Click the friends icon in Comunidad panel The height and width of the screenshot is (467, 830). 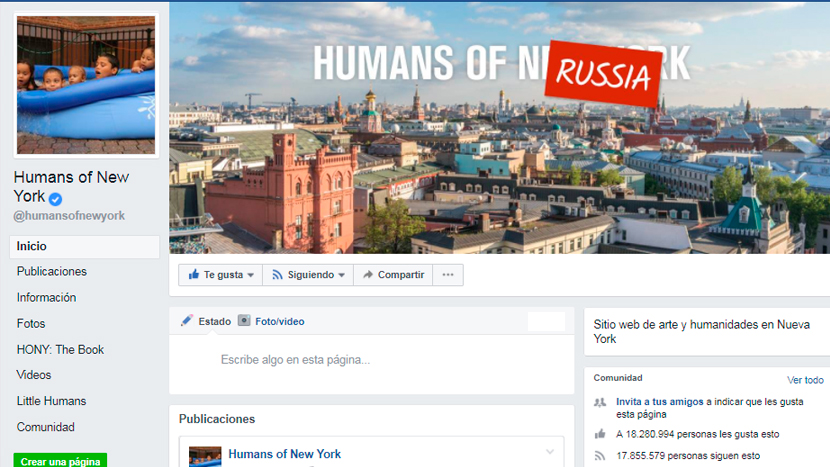[600, 402]
